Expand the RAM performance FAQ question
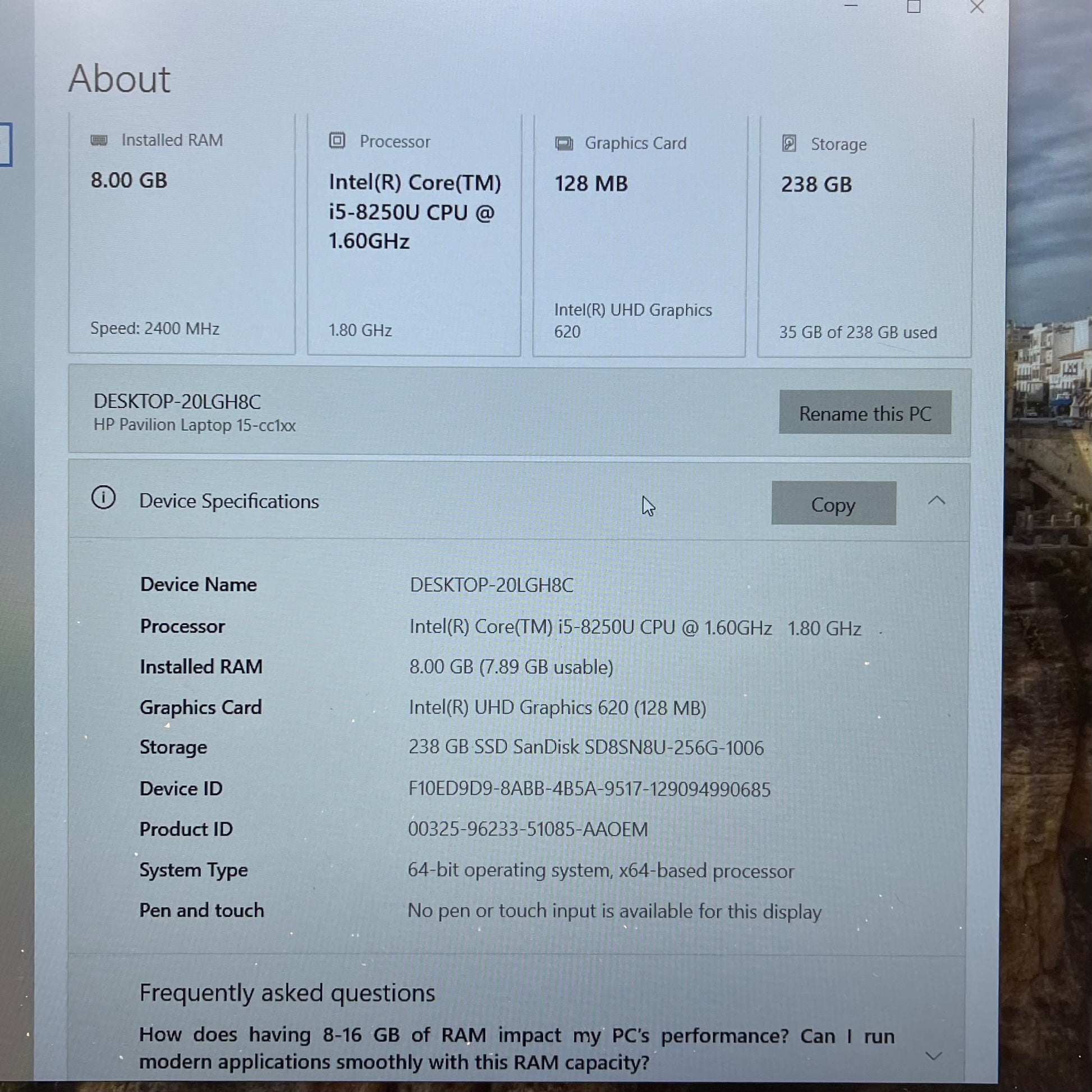The width and height of the screenshot is (1092, 1092). (934, 1056)
